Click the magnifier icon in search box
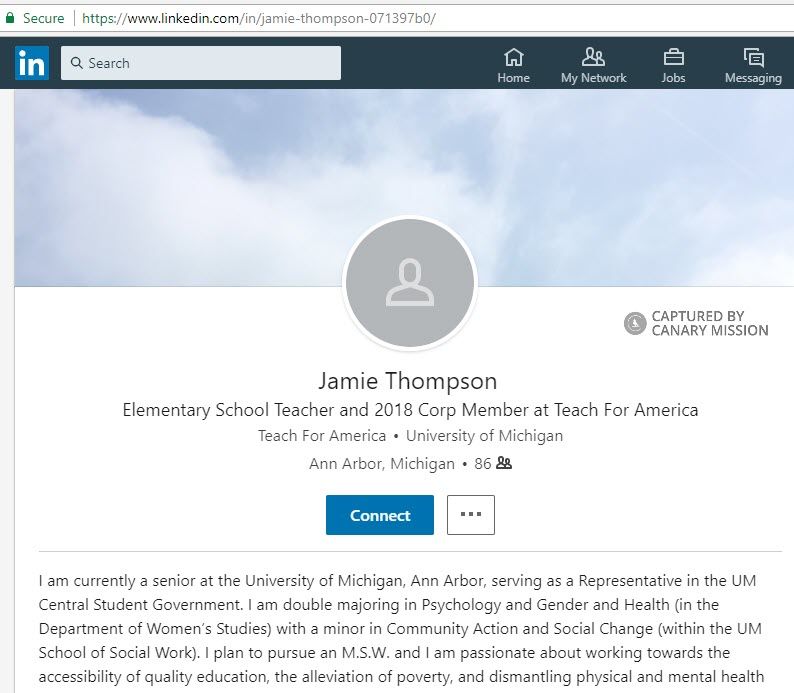The height and width of the screenshot is (693, 794). (76, 63)
